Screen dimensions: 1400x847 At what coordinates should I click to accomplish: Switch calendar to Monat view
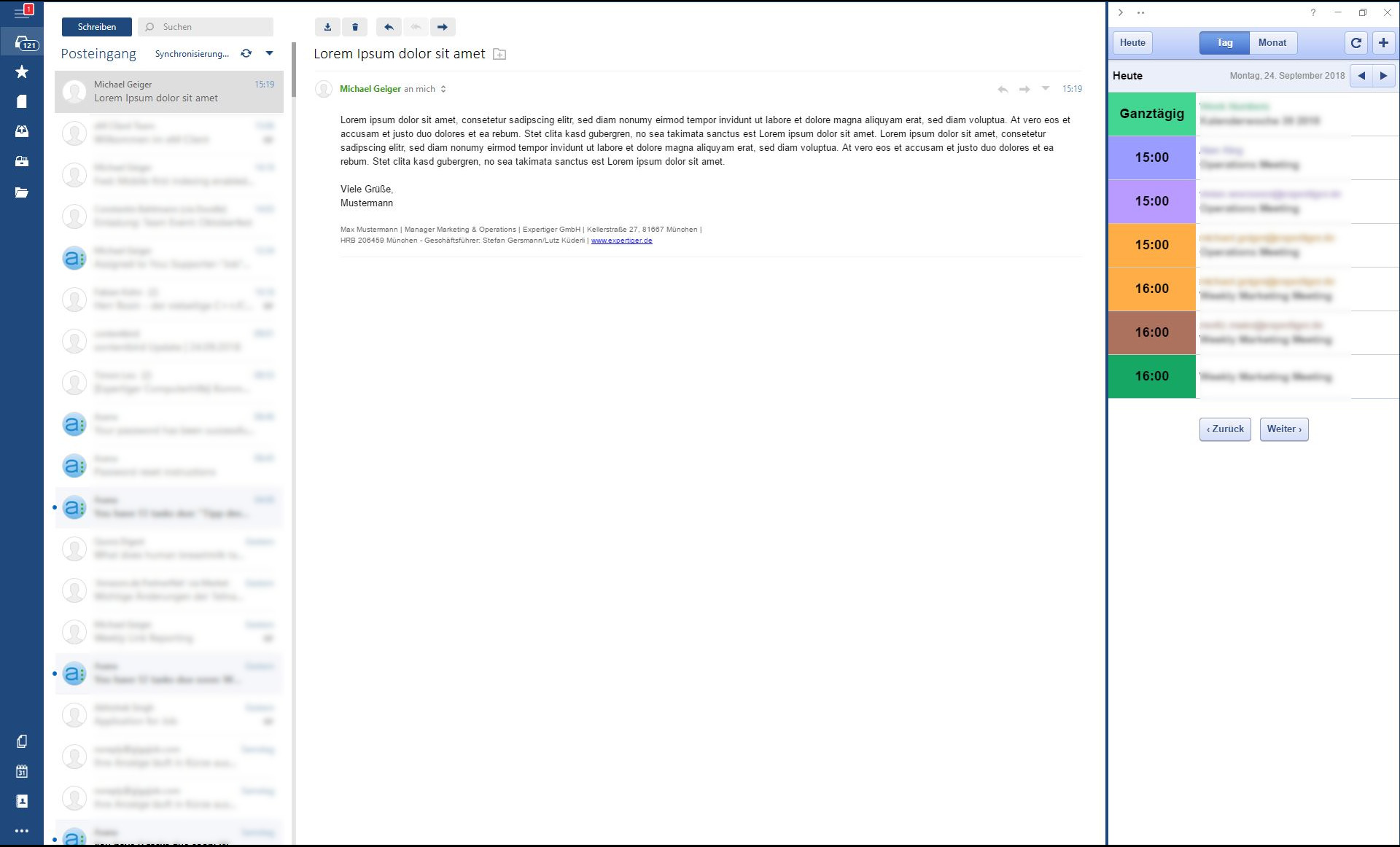point(1273,42)
